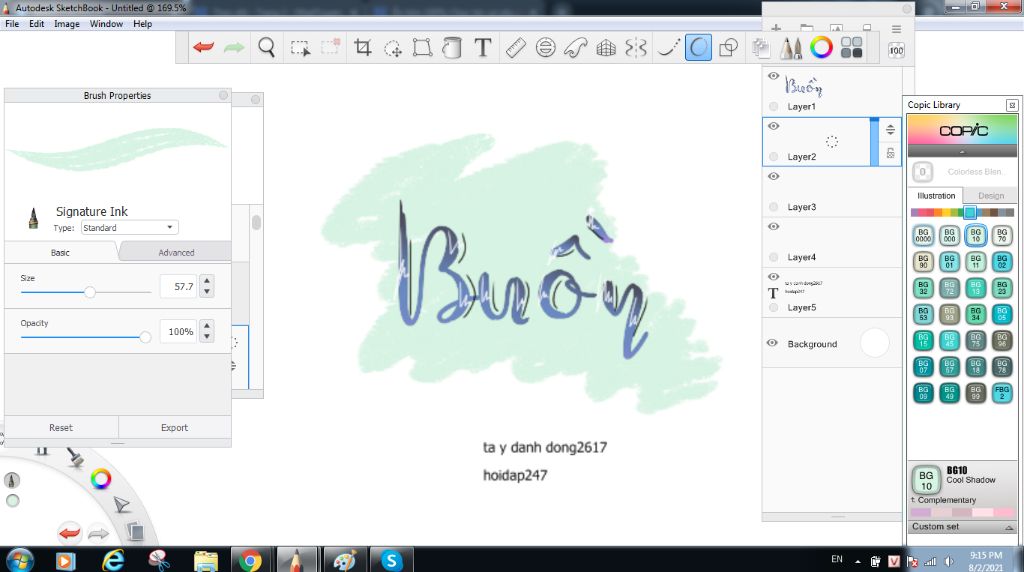Open the Color Editor wheel in the toolbar

pos(822,47)
